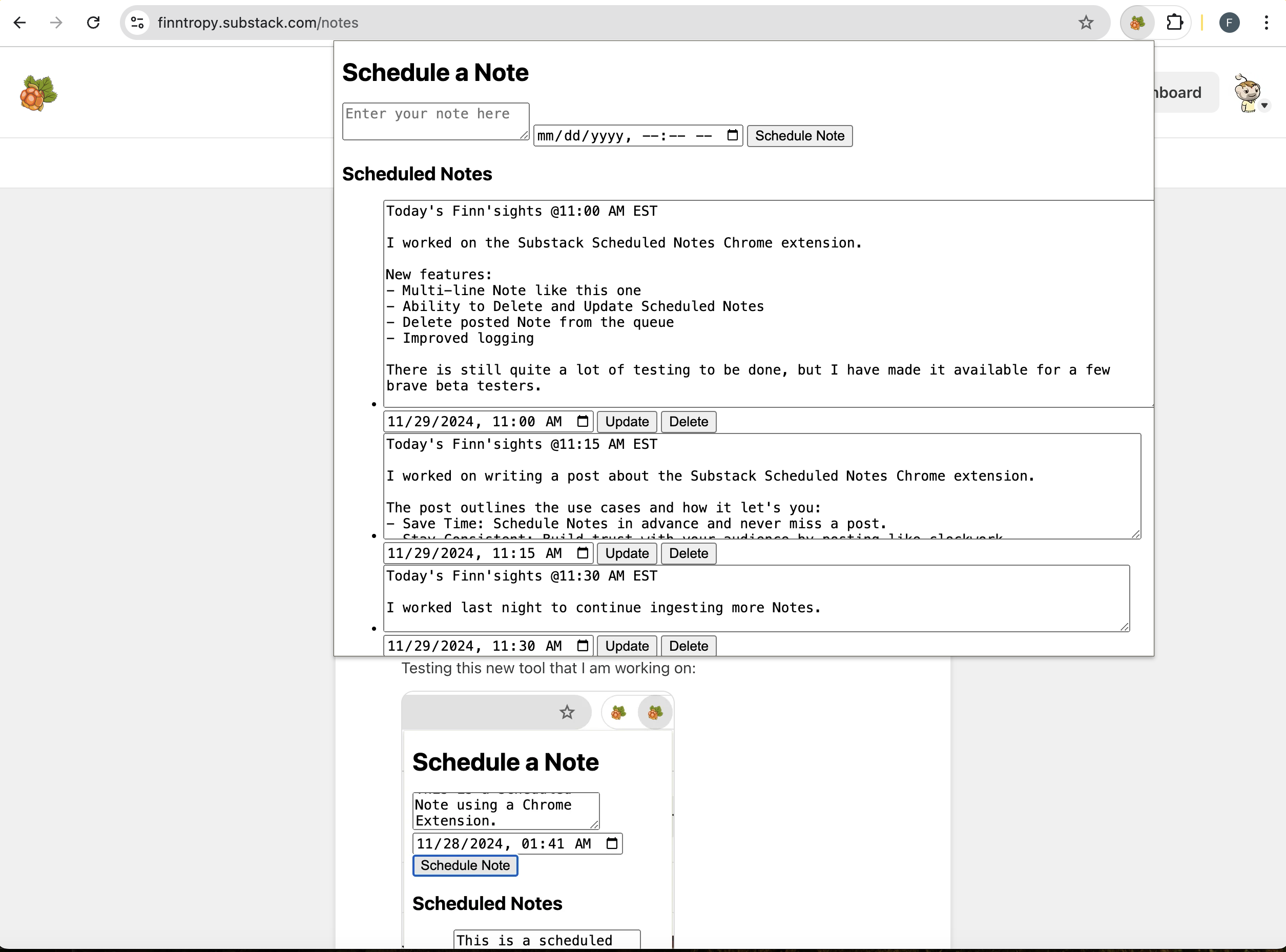Open the Chrome extensions puzzle icon
The height and width of the screenshot is (952, 1286).
[x=1174, y=23]
